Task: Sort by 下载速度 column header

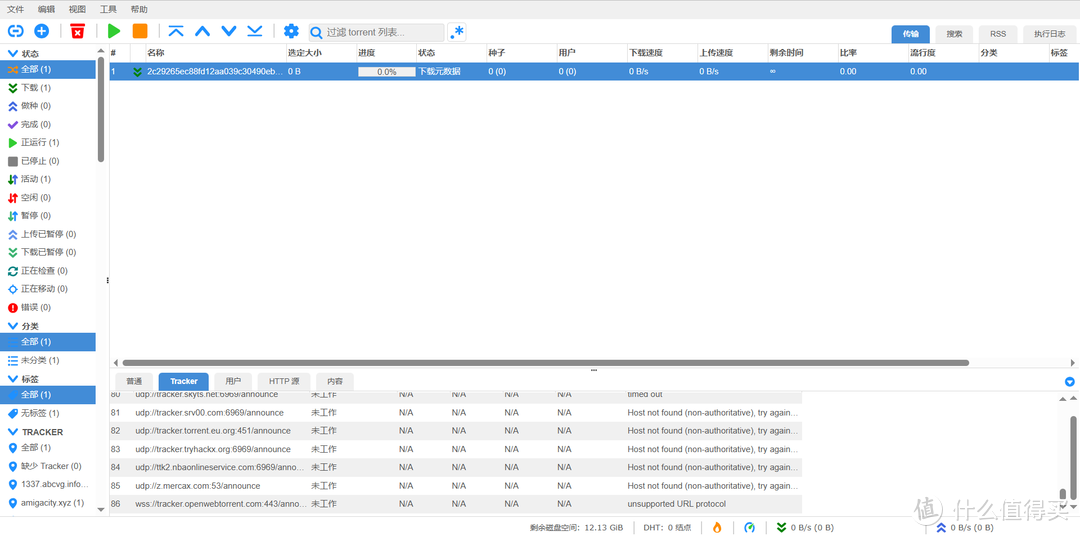Action: tap(661, 53)
